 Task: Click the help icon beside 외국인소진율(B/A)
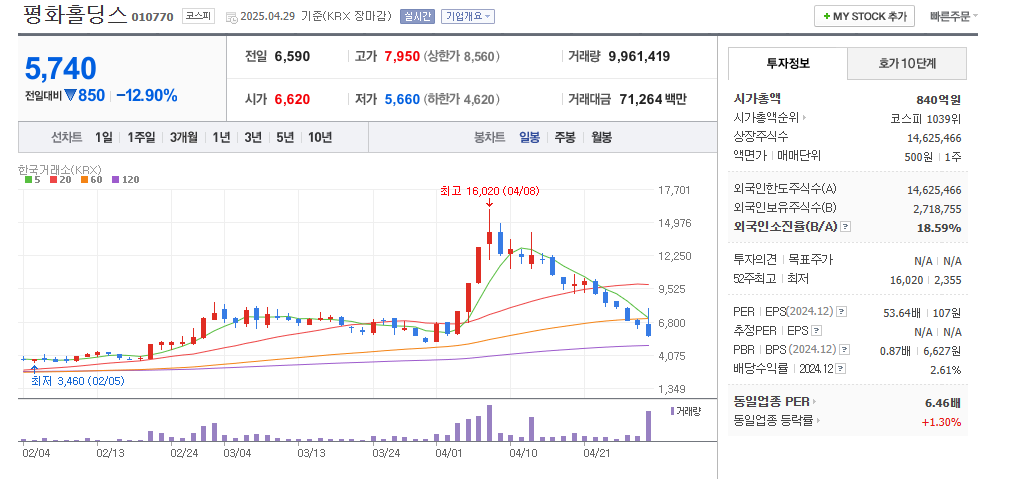(846, 227)
